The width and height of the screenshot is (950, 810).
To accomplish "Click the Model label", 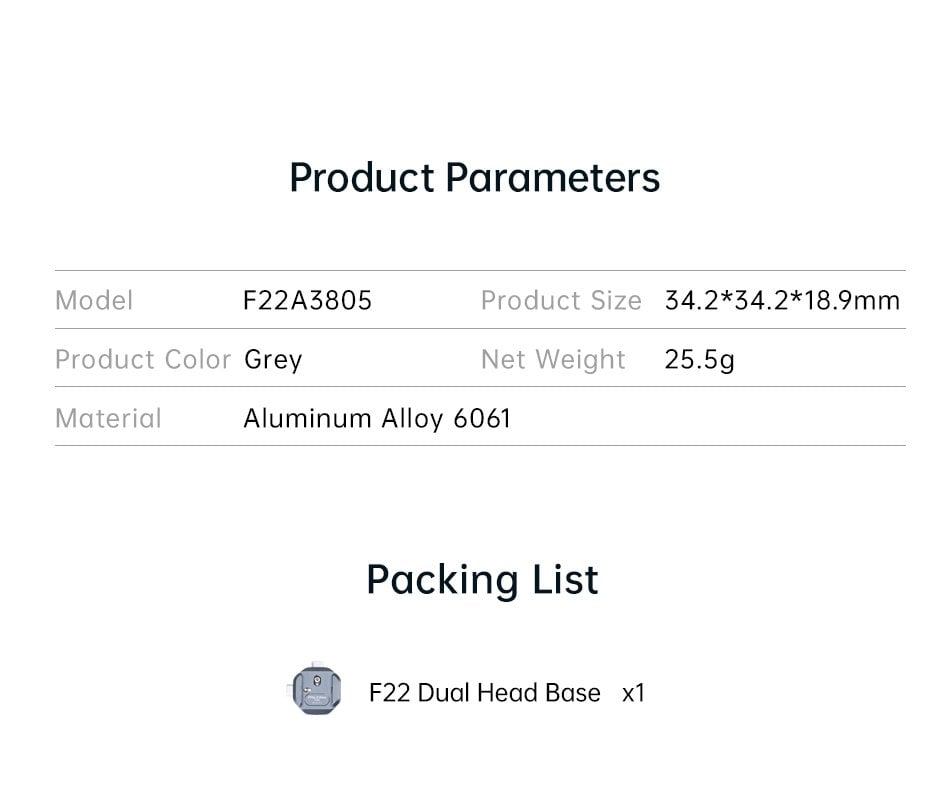I will 94,301.
